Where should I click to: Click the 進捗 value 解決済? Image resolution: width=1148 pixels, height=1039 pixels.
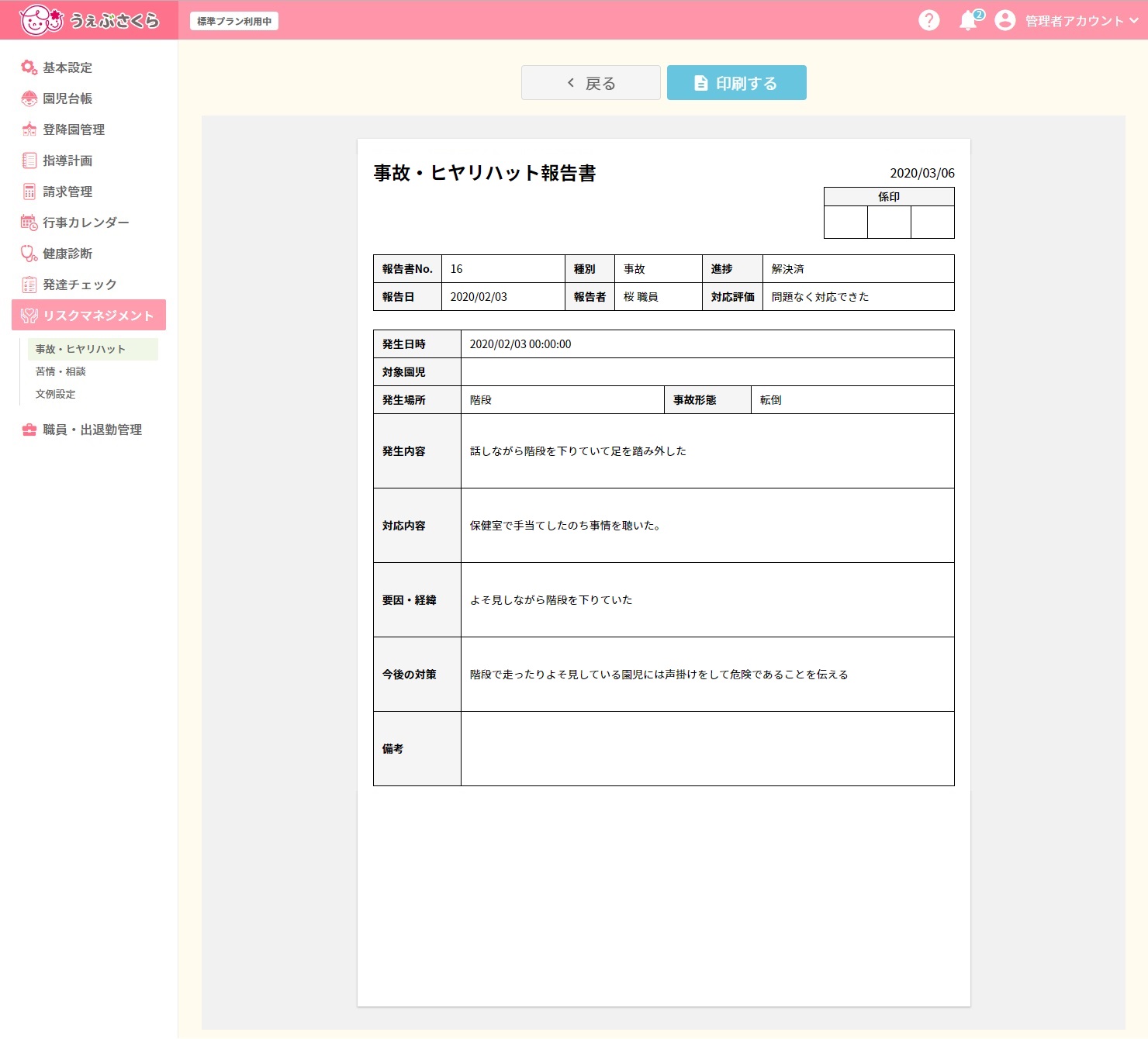tap(787, 269)
